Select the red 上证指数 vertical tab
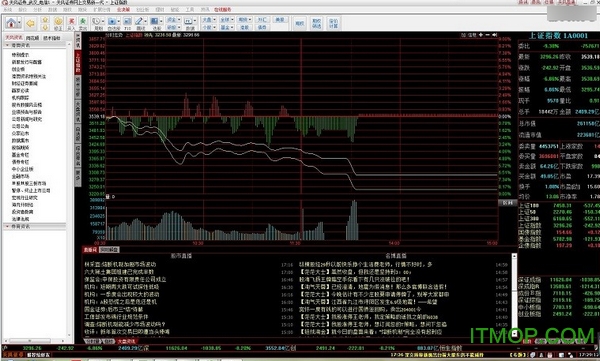This screenshot has height=361, width=600. click(78, 62)
